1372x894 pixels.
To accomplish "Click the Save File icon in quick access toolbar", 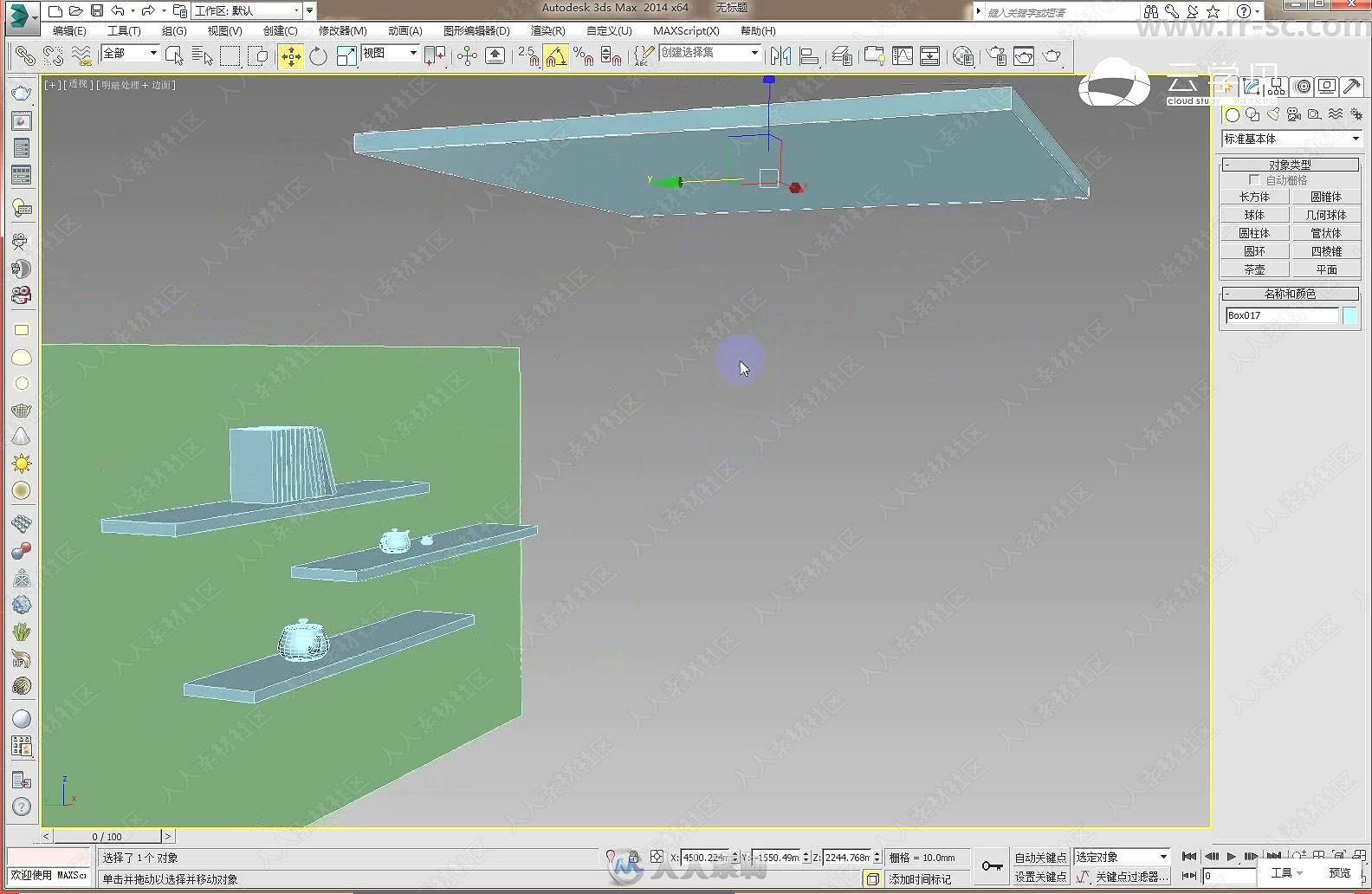I will point(97,10).
